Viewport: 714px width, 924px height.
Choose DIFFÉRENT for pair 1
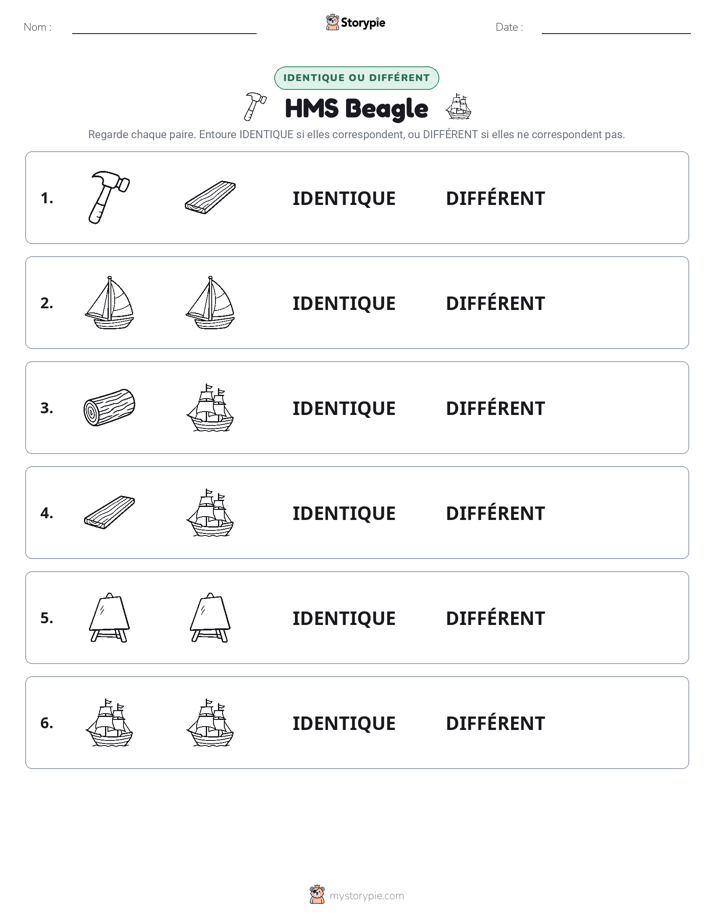pyautogui.click(x=495, y=199)
